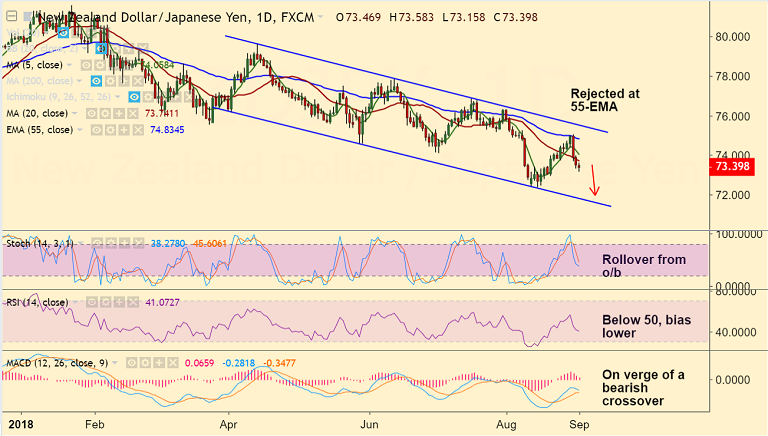Select the 'Rejected at 55-EMA' text note

coord(605,100)
